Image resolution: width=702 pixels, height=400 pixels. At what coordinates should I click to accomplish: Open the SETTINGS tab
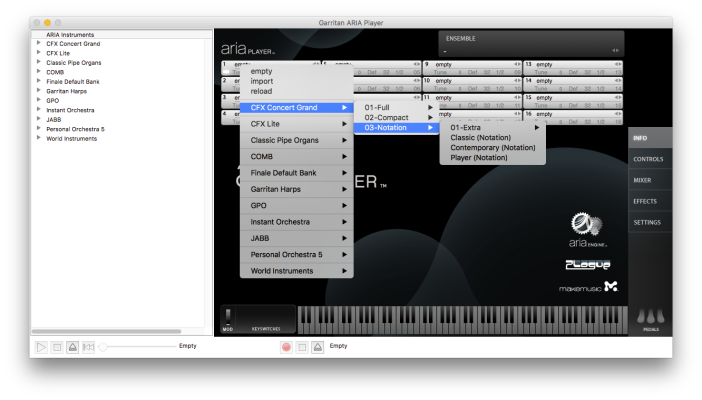[x=650, y=222]
